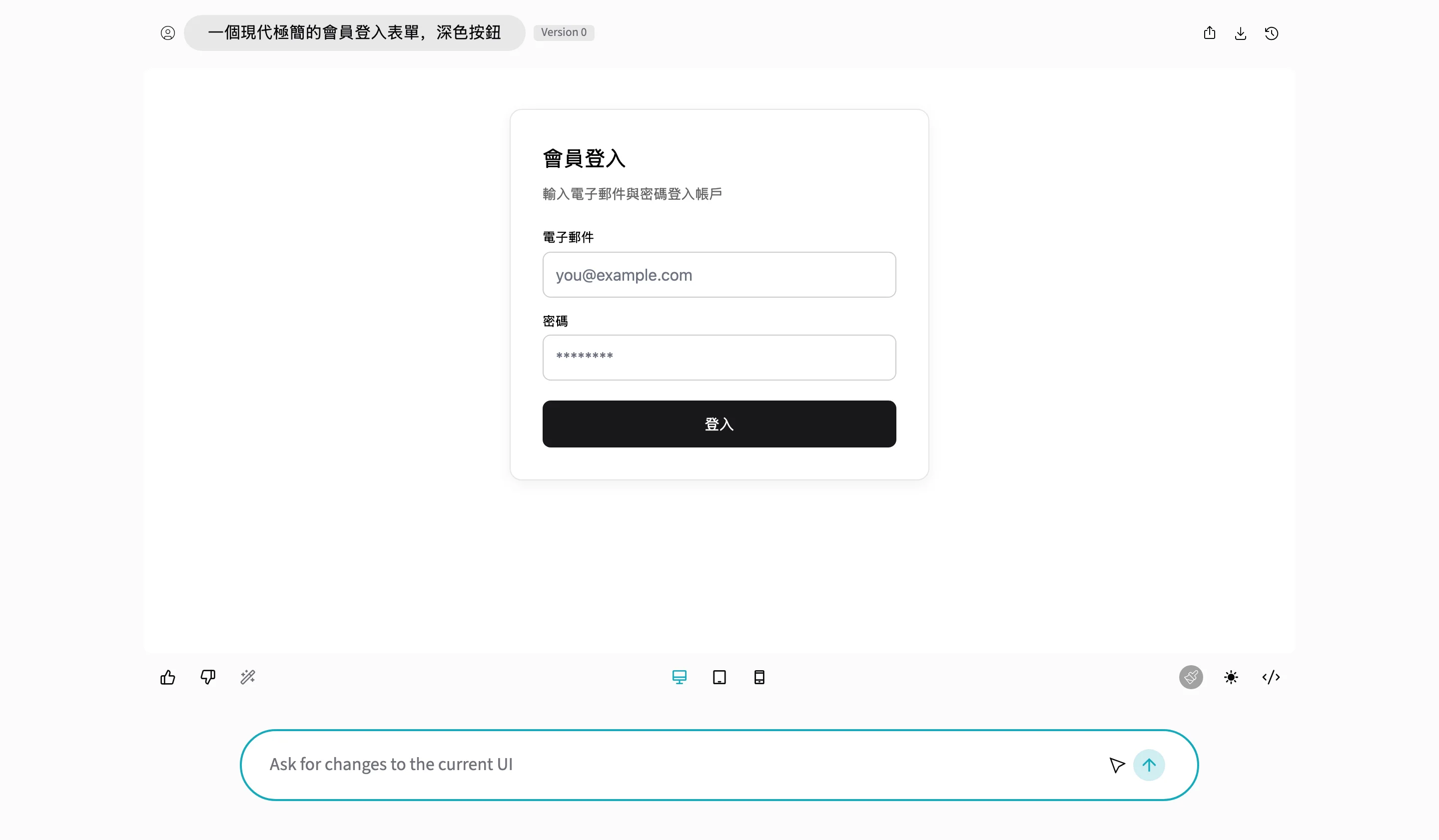1439x840 pixels.
Task: Click the share icon
Action: click(x=1210, y=33)
